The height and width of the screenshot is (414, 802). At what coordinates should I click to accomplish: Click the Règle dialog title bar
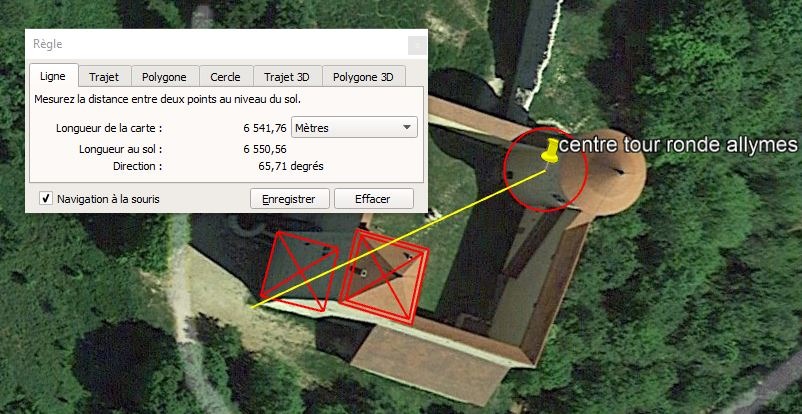217,45
